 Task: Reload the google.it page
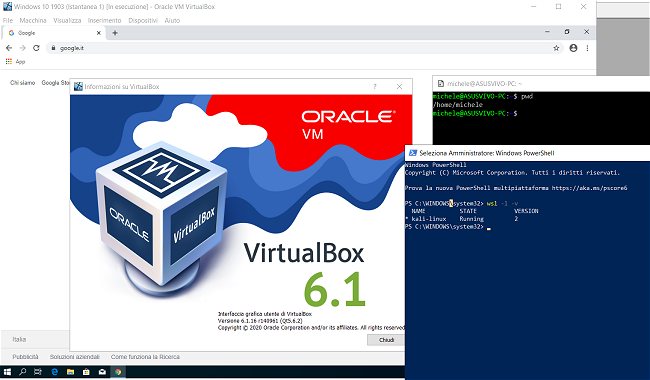click(36, 48)
